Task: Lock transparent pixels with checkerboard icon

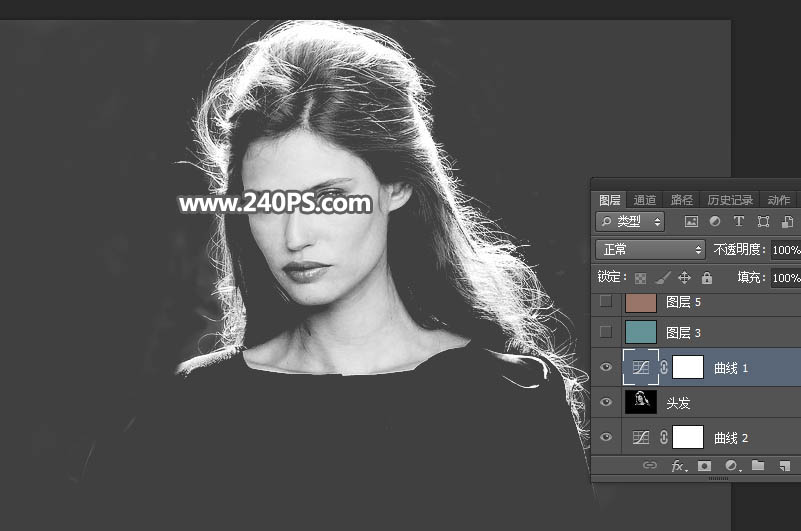Action: pyautogui.click(x=640, y=278)
